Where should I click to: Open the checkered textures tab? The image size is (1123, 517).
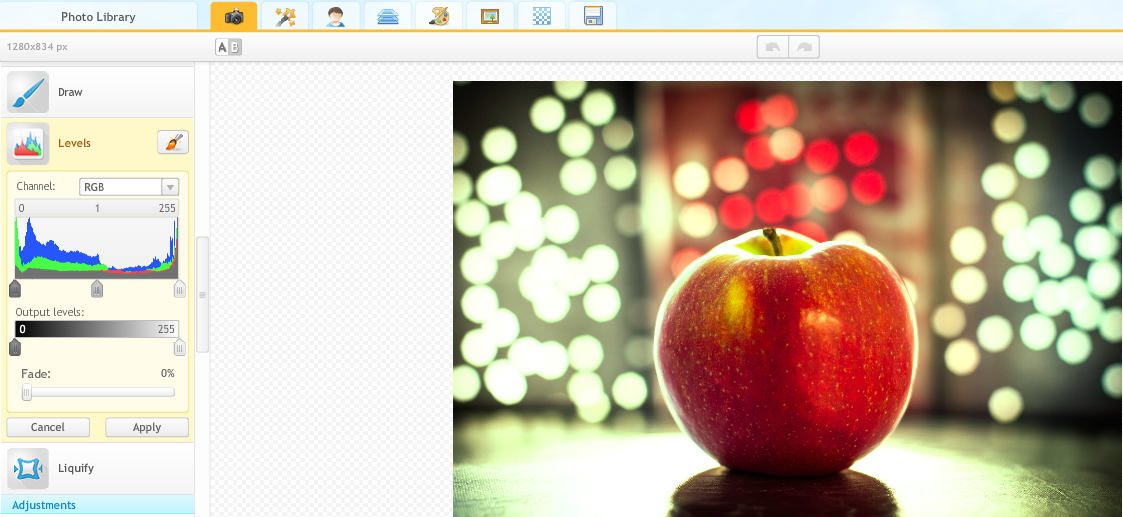coord(541,16)
